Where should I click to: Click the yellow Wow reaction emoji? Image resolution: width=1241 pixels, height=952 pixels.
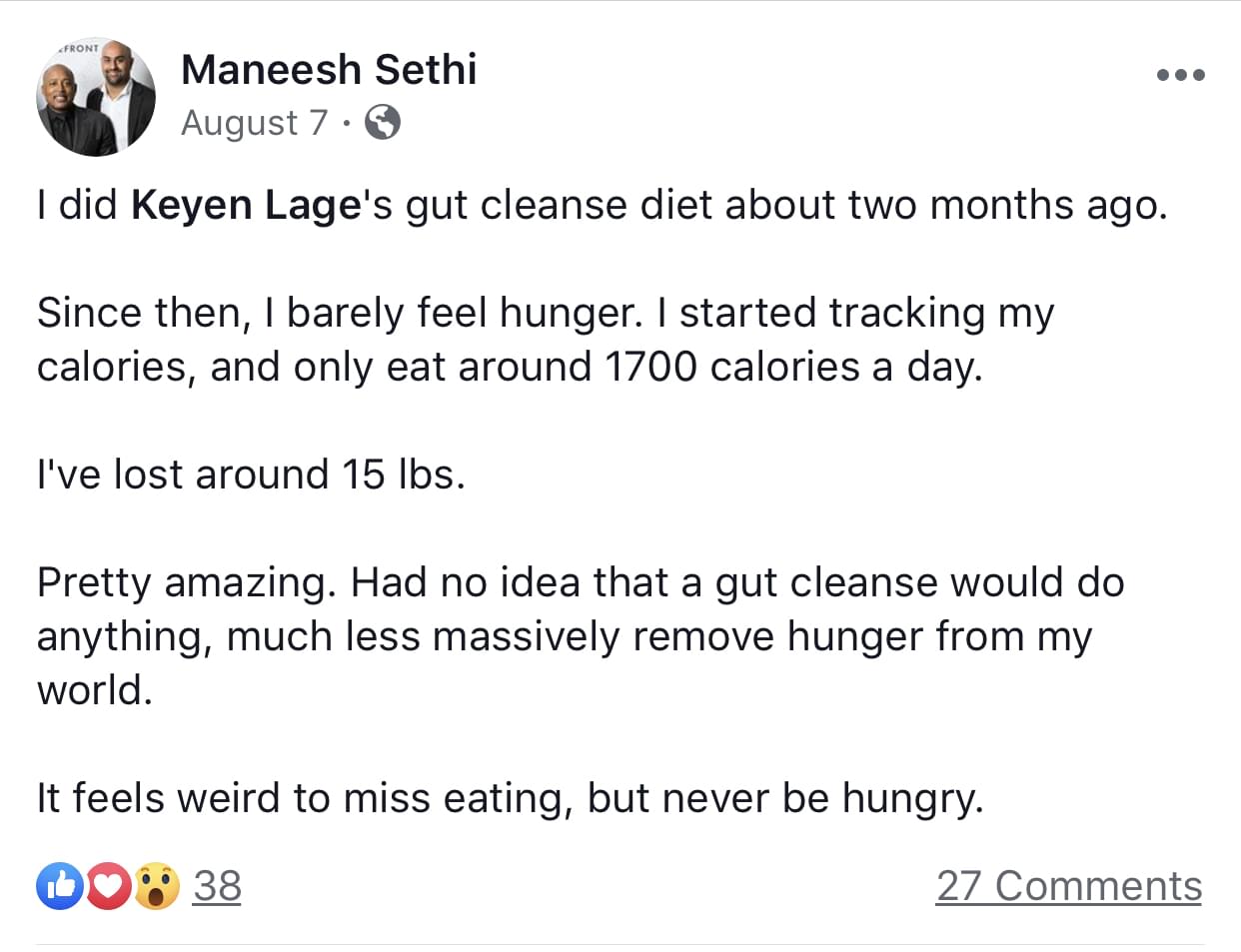tap(156, 886)
